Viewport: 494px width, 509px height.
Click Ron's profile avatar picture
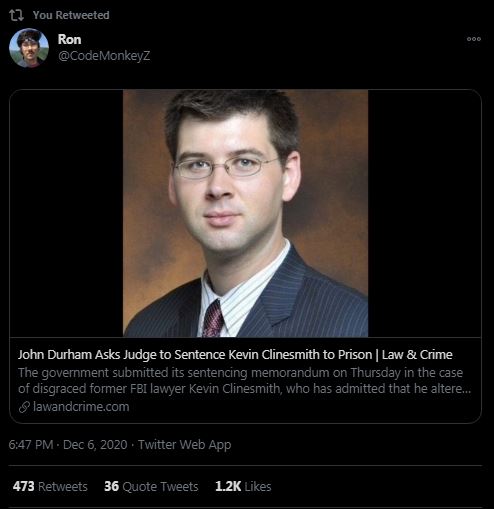pyautogui.click(x=29, y=48)
